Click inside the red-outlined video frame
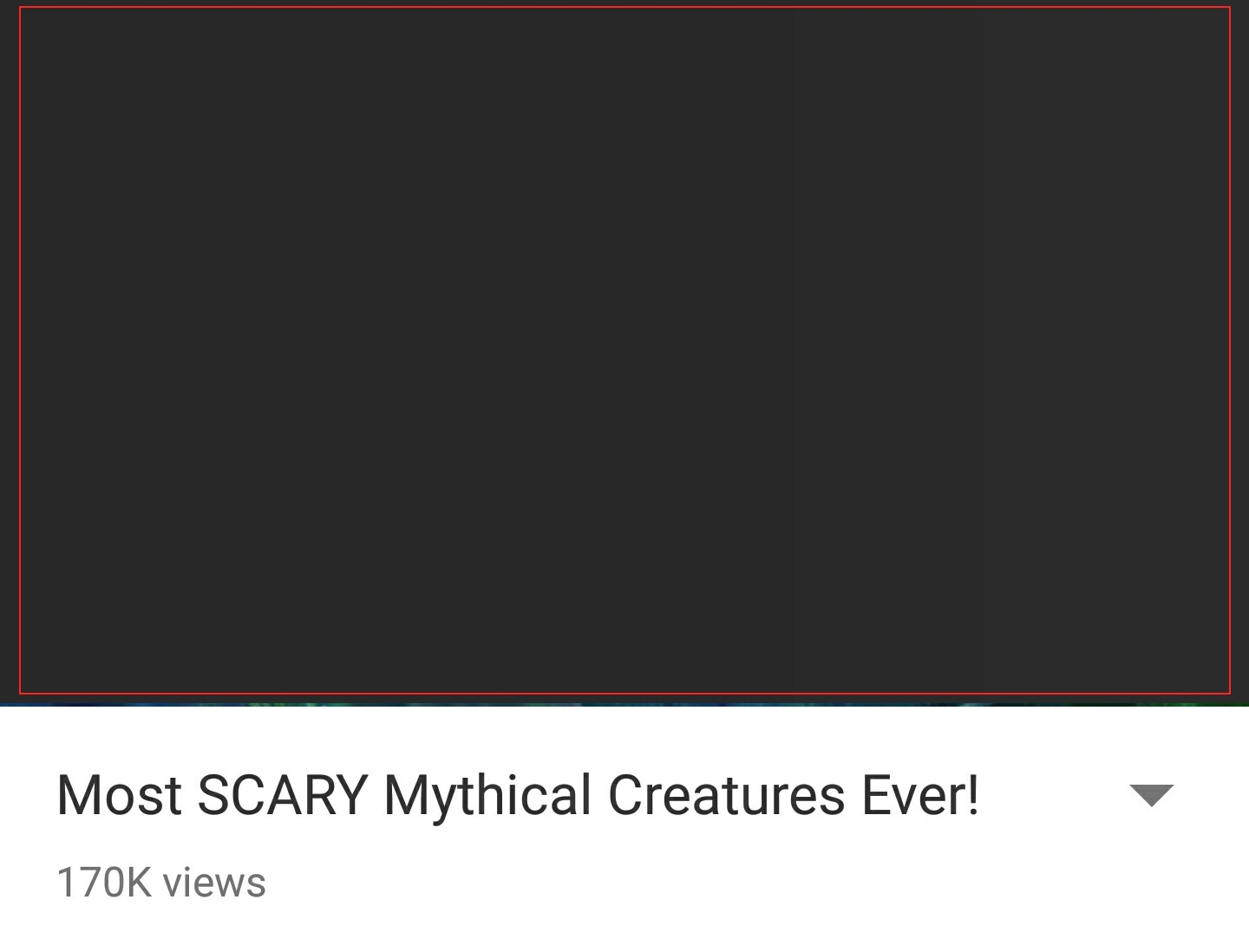The image size is (1249, 952). tap(624, 350)
